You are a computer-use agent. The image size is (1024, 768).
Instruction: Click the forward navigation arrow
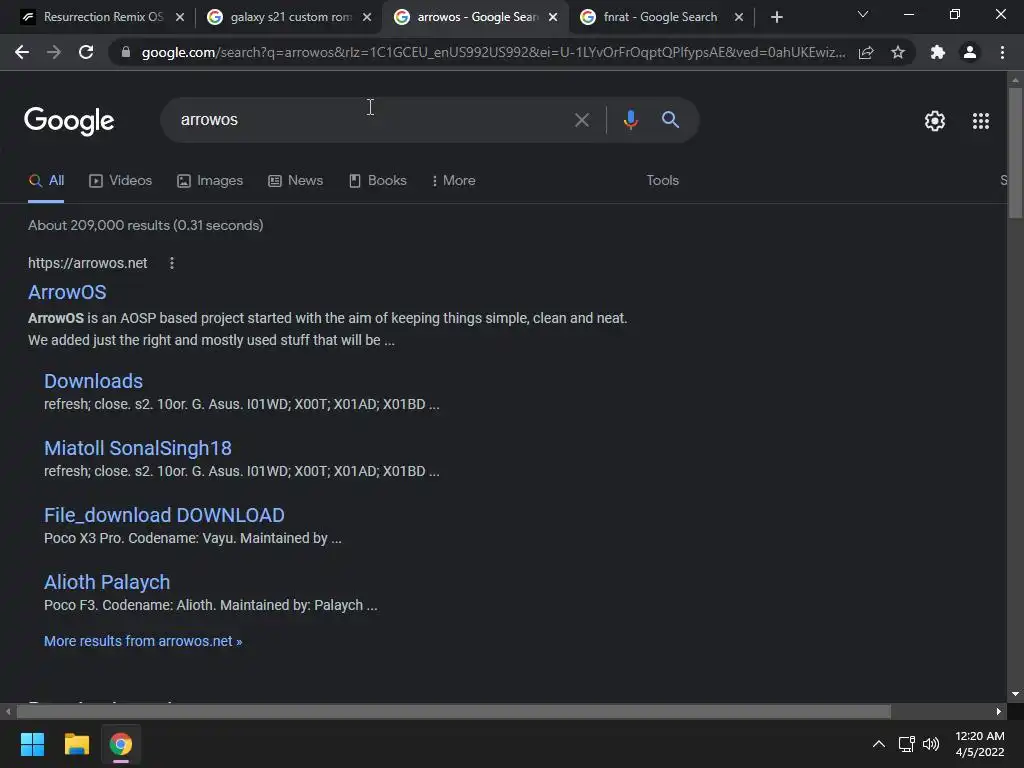(x=54, y=52)
